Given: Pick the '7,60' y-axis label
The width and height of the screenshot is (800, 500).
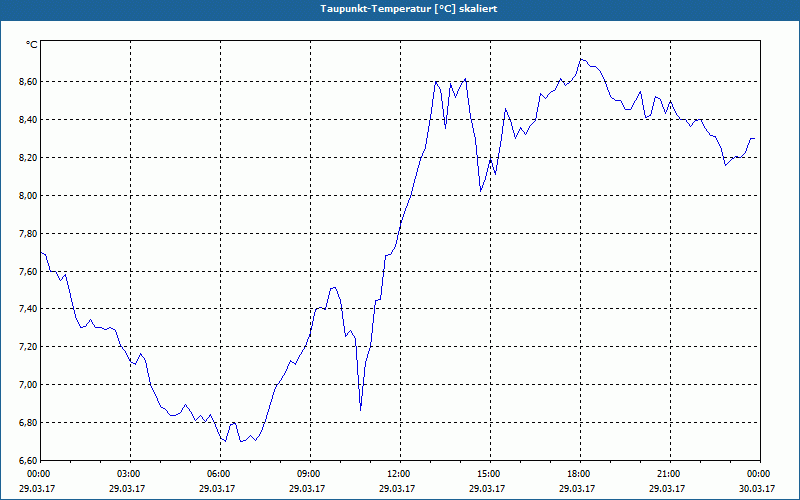Looking at the screenshot, I should tap(29, 271).
